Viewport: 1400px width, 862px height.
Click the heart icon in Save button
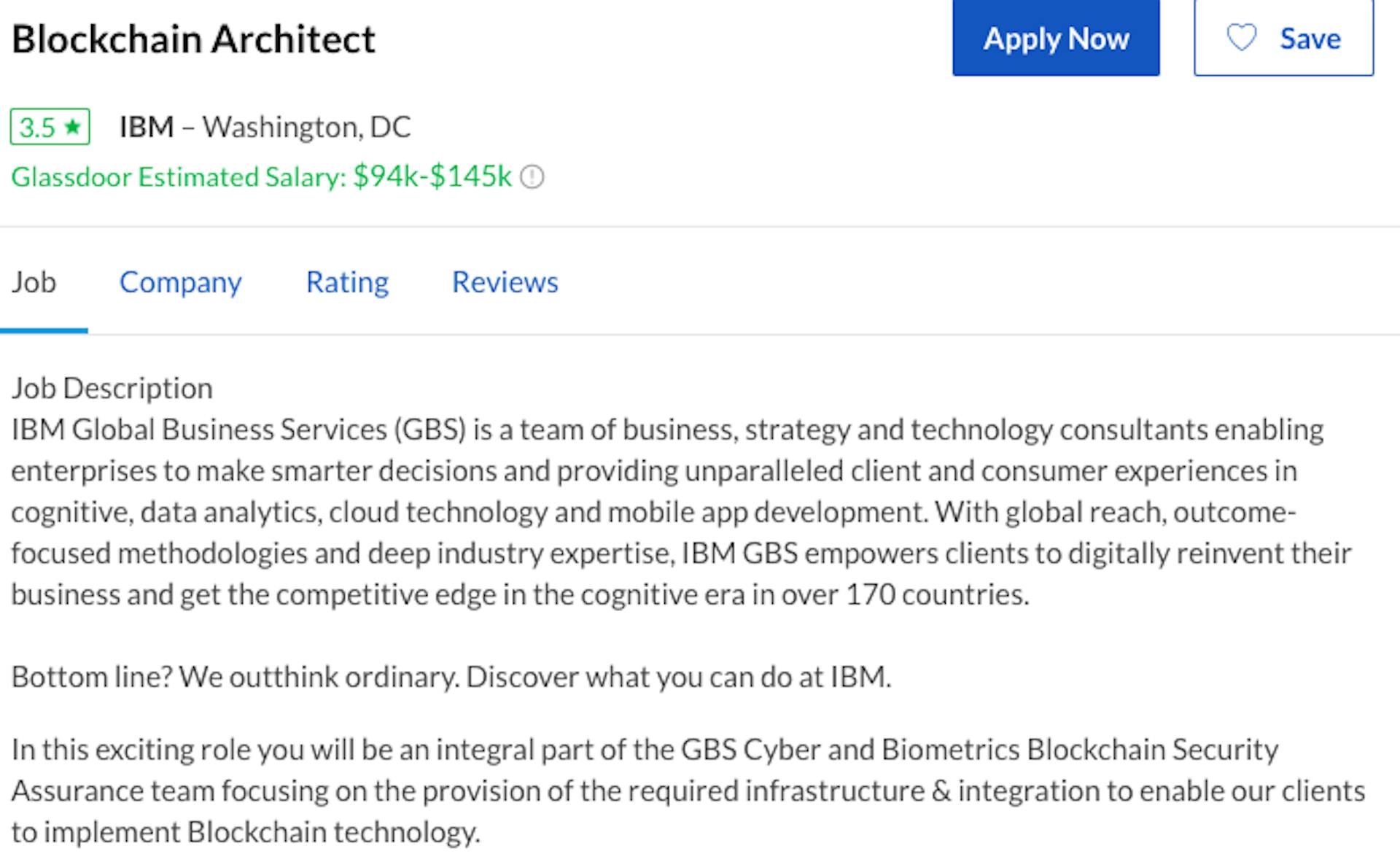(1241, 38)
